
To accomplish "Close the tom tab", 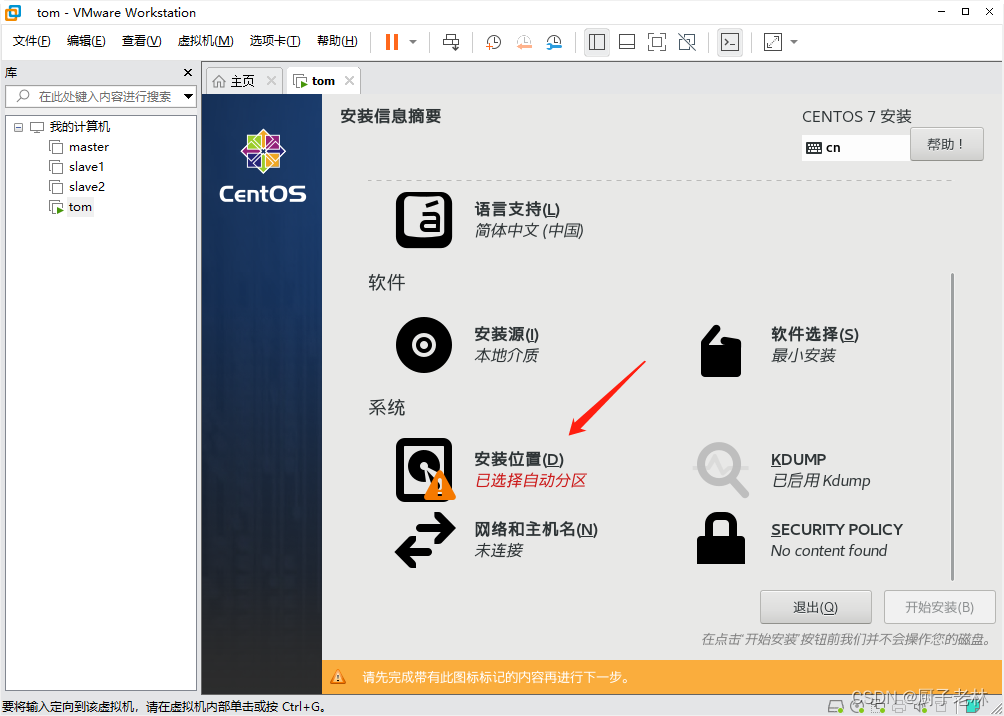I will click(349, 81).
